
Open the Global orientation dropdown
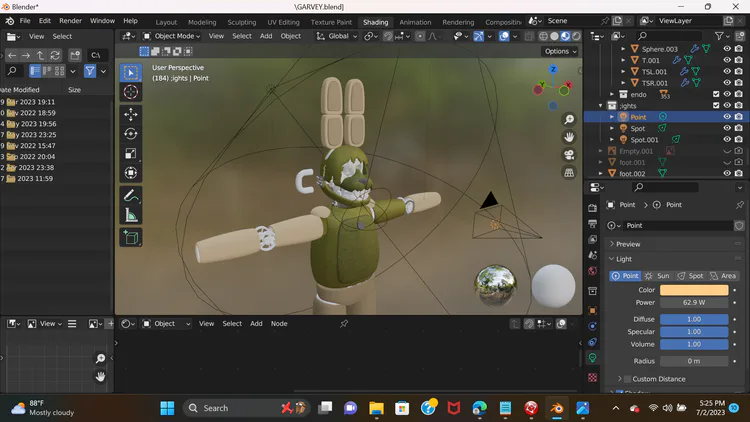click(337, 36)
